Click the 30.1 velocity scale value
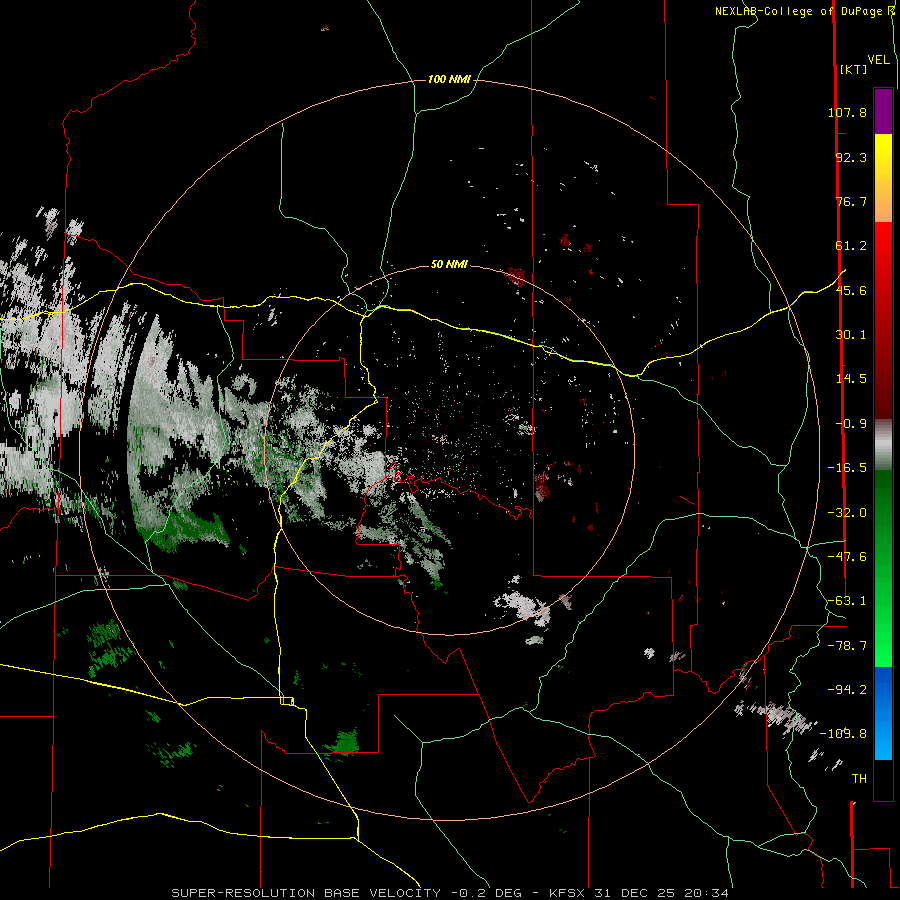Viewport: 900px width, 900px height. point(851,335)
